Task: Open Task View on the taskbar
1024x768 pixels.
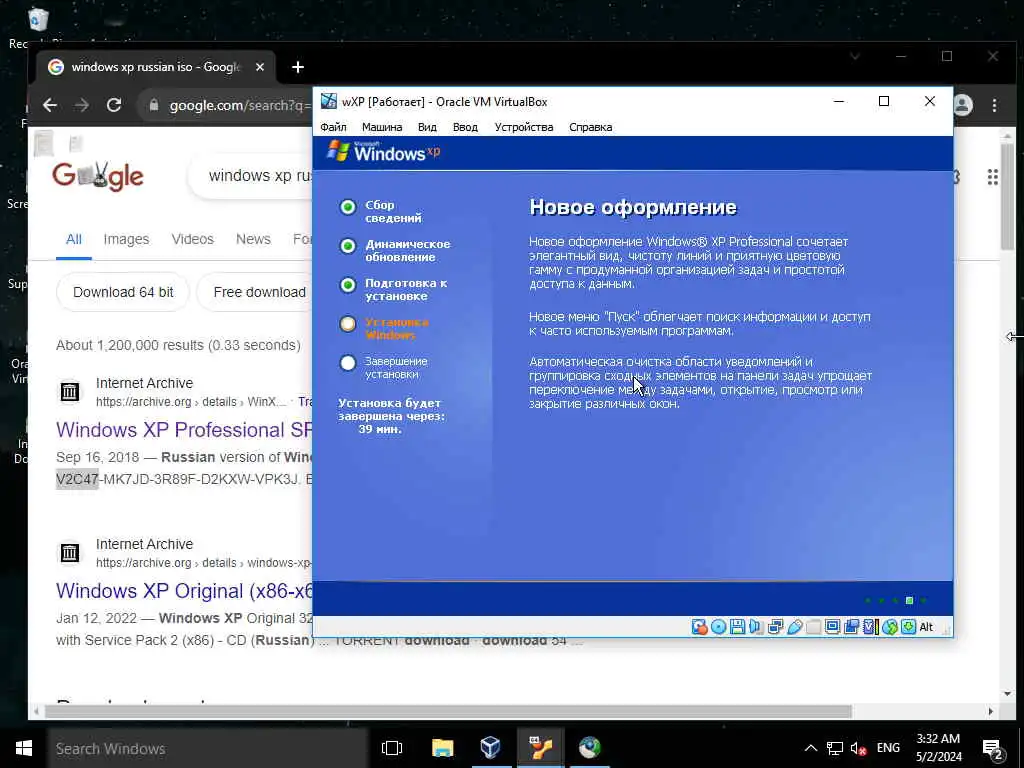Action: 392,748
